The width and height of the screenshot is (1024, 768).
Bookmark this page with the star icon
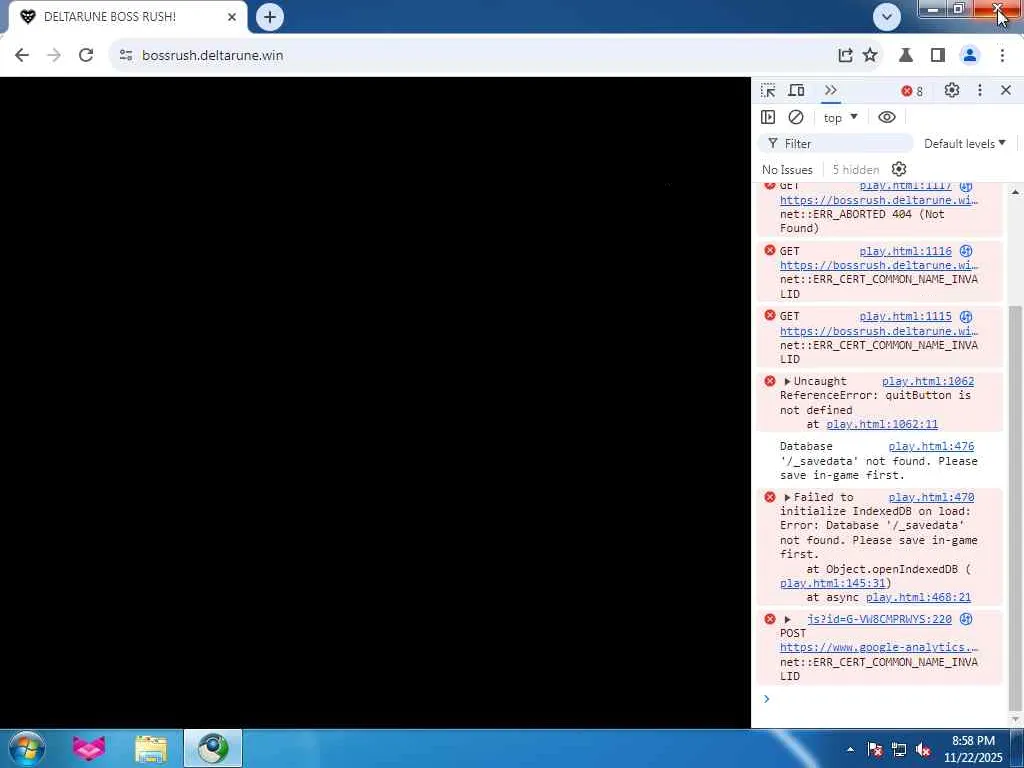(870, 55)
